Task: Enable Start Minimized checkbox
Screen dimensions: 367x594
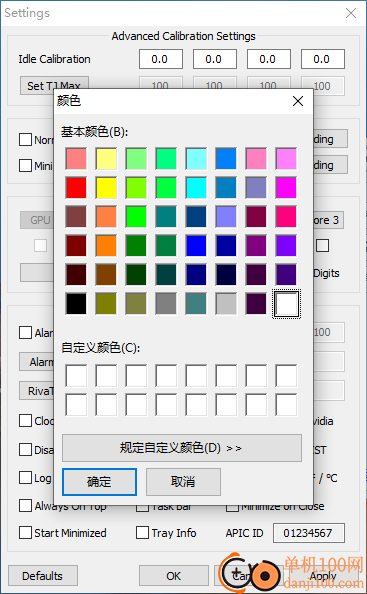Action: (x=25, y=533)
